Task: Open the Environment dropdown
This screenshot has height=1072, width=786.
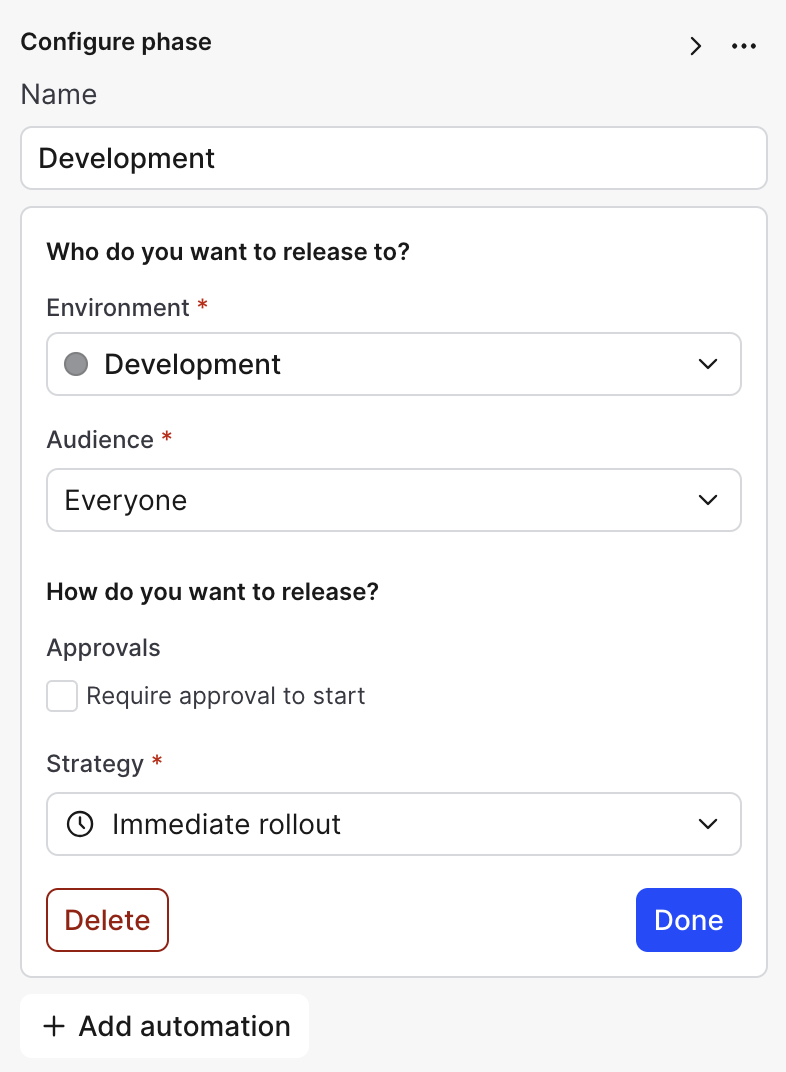Action: coord(393,364)
